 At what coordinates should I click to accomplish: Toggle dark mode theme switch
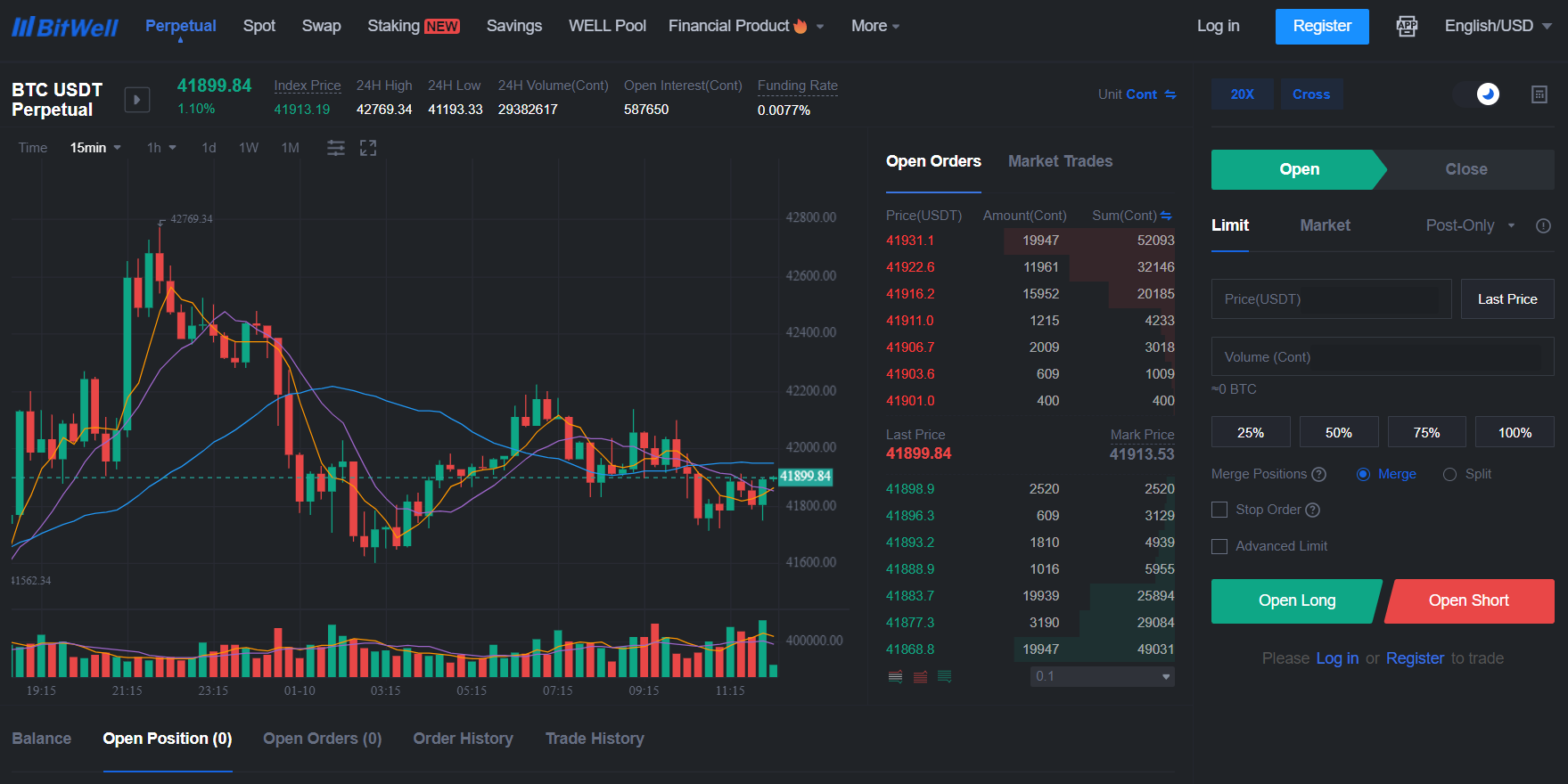1477,94
